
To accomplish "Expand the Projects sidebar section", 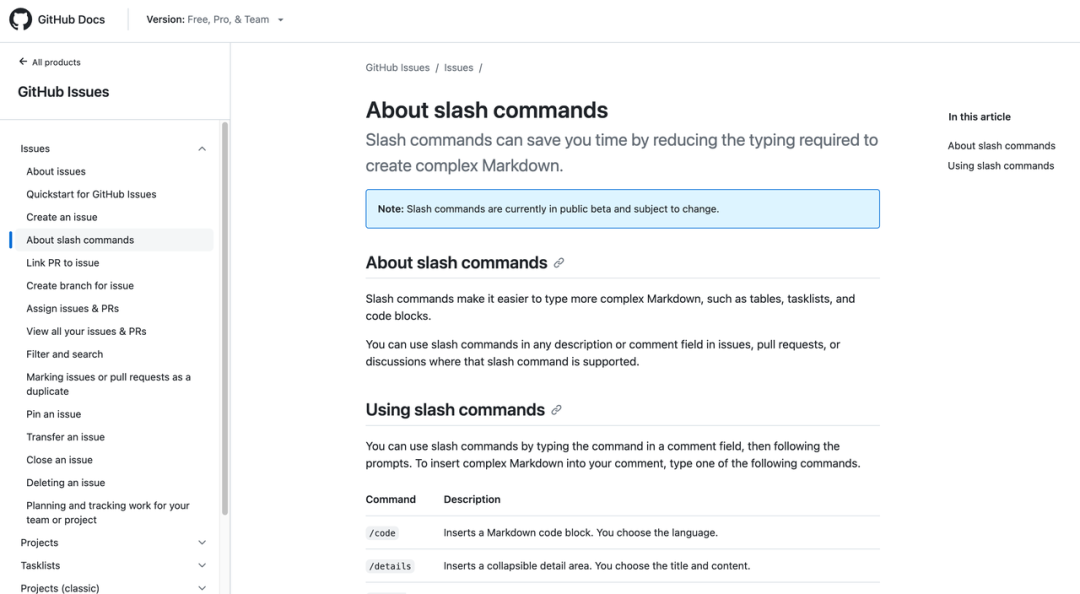I will pyautogui.click(x=202, y=543).
